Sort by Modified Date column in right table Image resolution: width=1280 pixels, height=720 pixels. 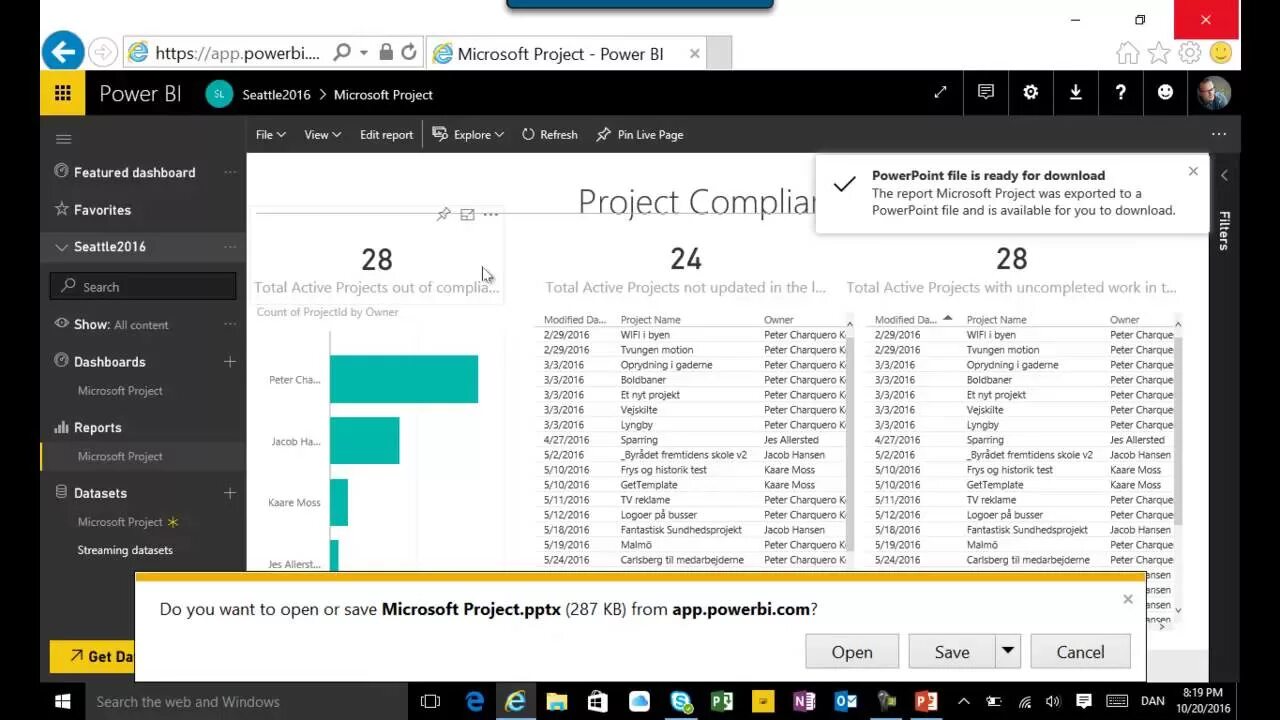coord(905,320)
